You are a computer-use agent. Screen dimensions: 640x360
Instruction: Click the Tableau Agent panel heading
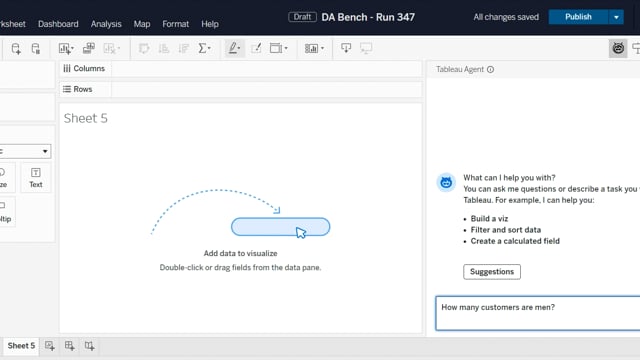[460, 69]
